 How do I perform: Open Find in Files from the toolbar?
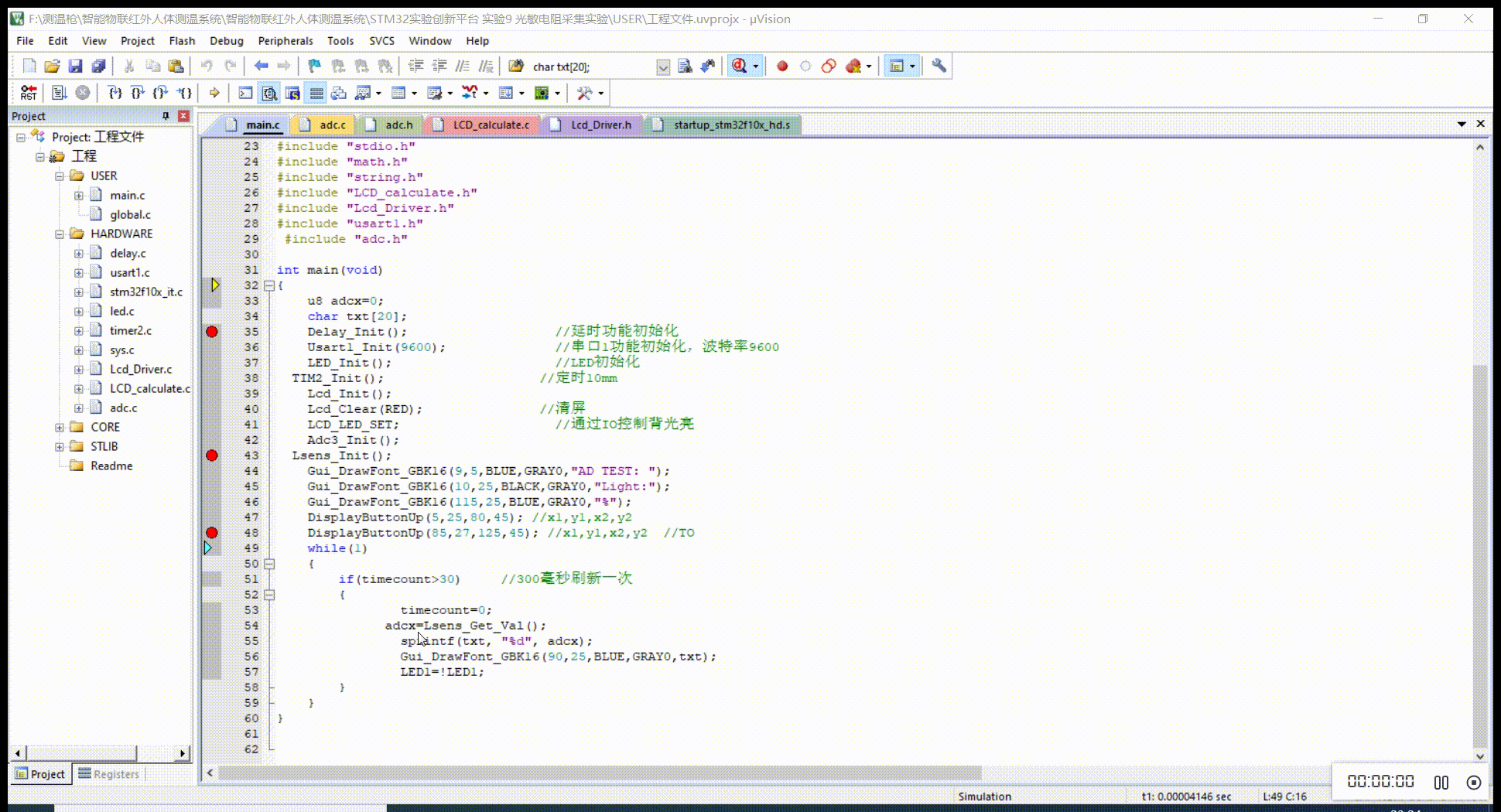point(516,67)
